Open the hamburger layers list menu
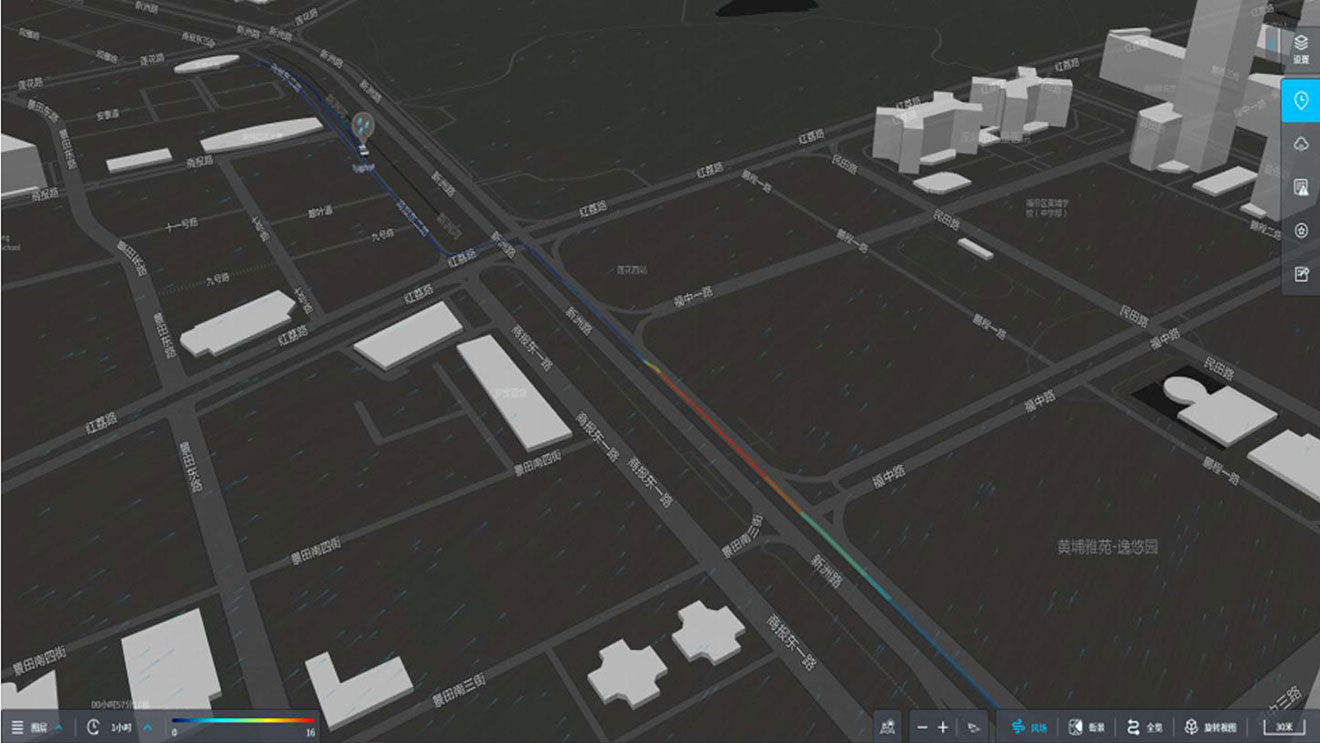 tap(17, 727)
